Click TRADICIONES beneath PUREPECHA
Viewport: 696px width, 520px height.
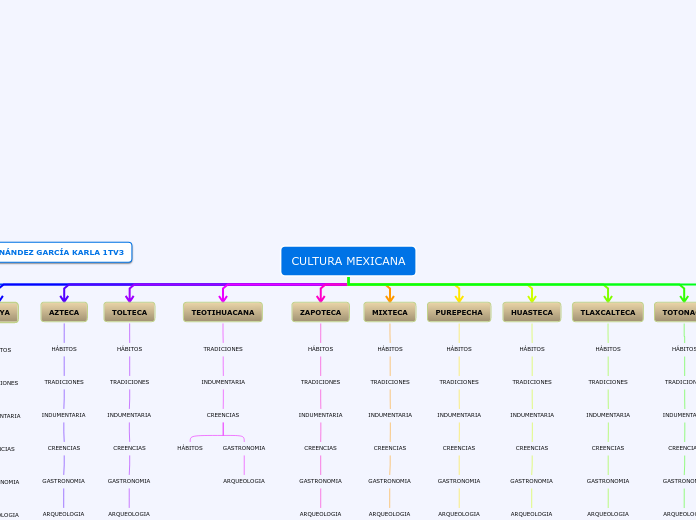[x=459, y=382]
